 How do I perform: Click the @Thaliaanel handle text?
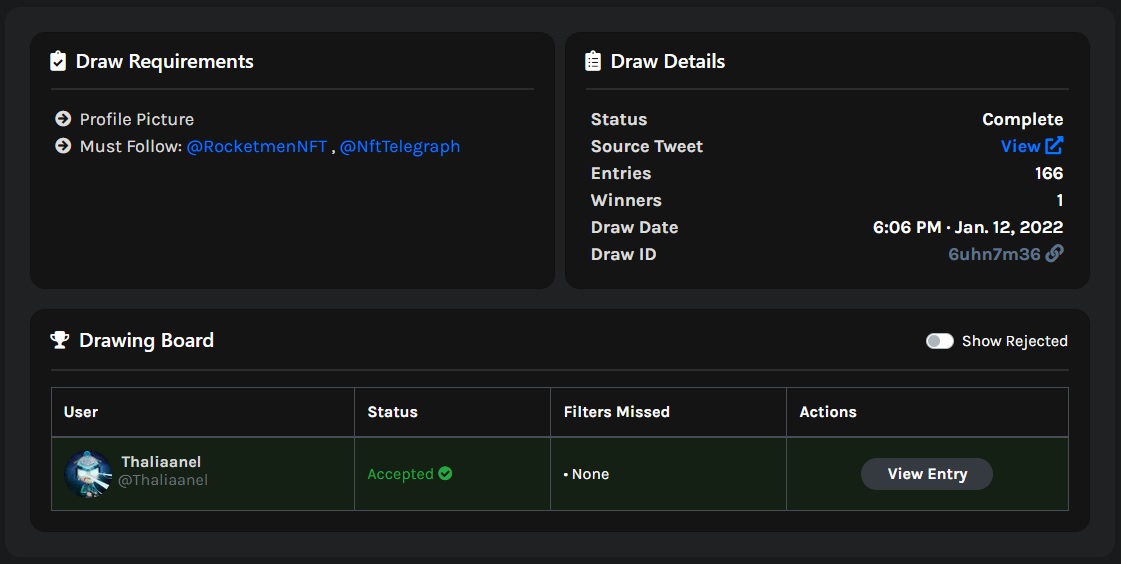[x=163, y=480]
